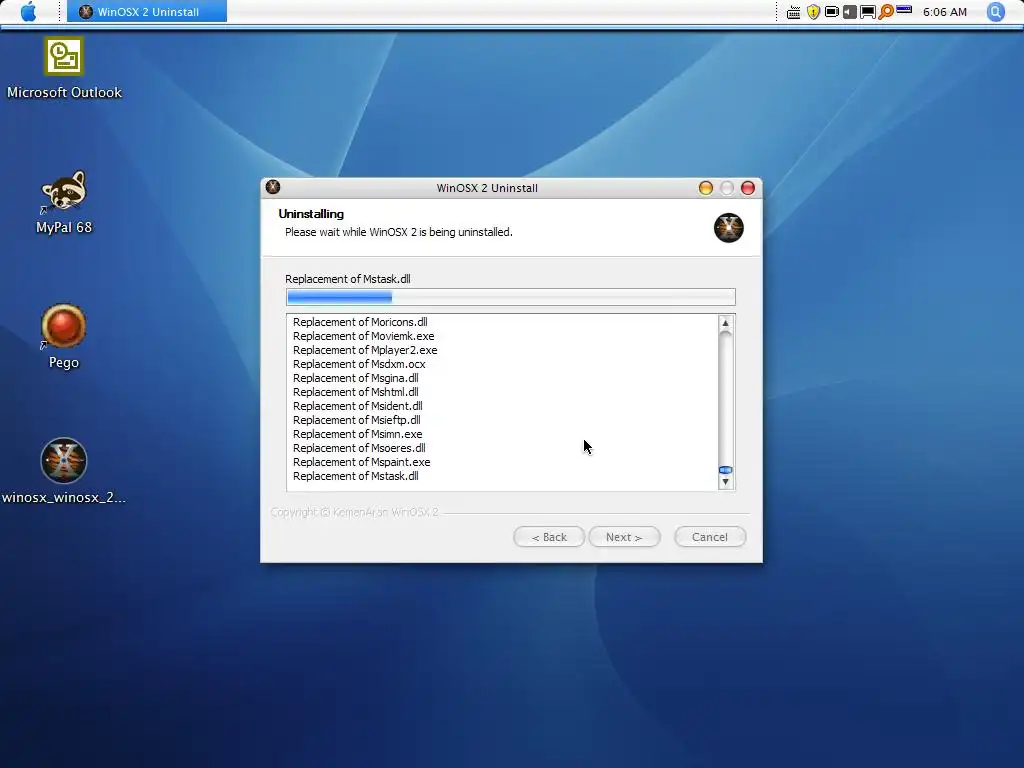Click status text above progress bar
Viewport: 1024px width, 768px height.
click(348, 279)
